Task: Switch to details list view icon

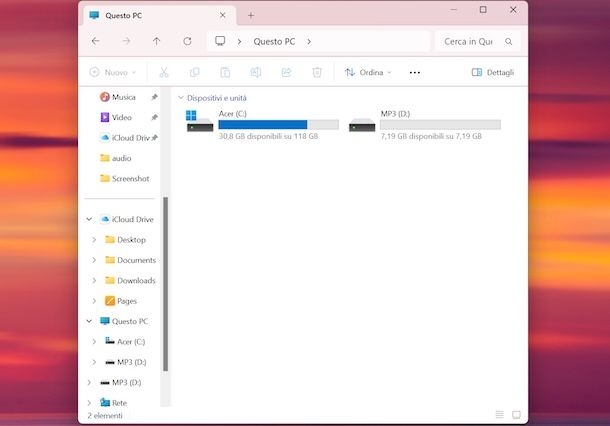Action: click(500, 414)
